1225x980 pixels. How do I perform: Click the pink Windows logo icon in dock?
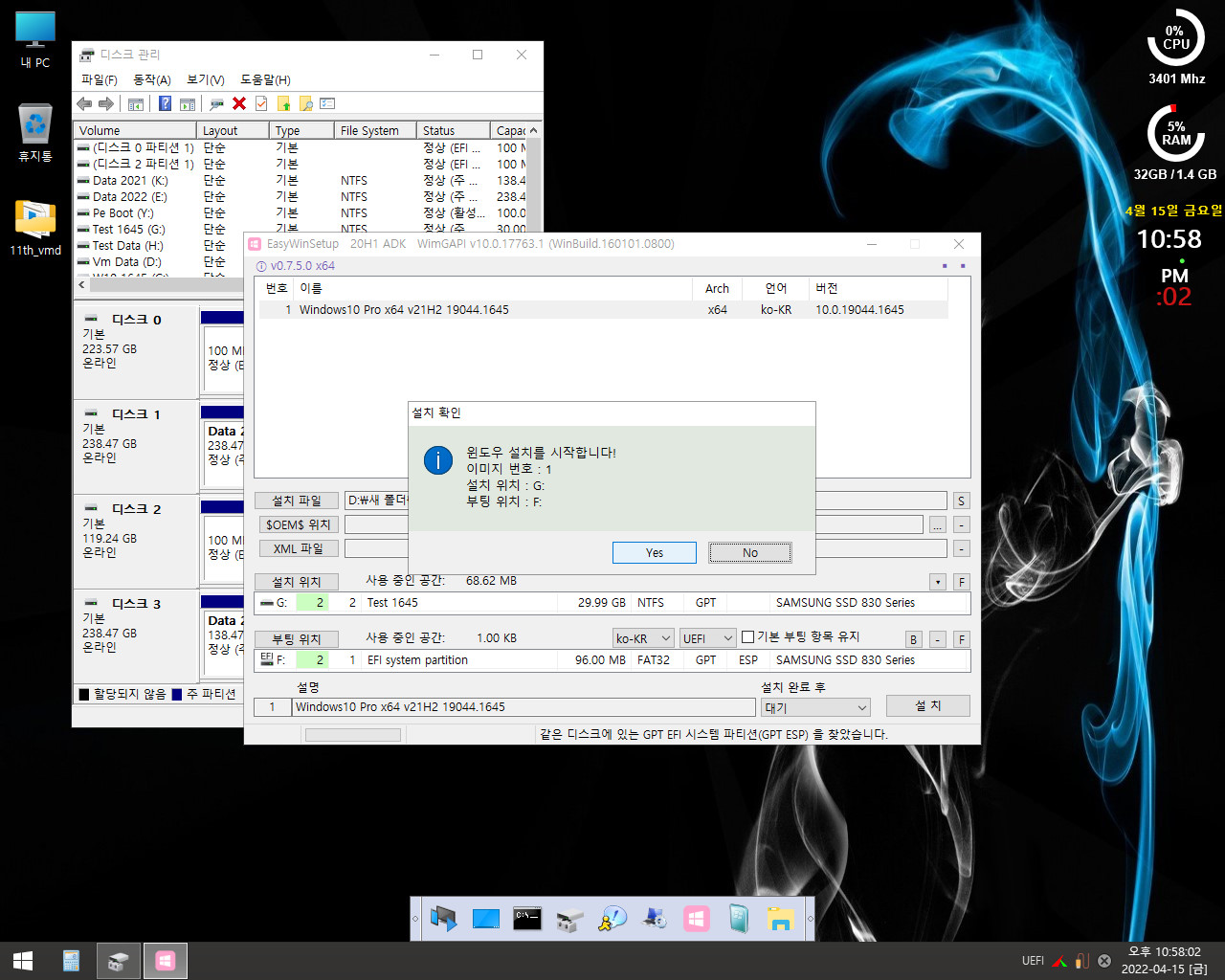(x=697, y=919)
